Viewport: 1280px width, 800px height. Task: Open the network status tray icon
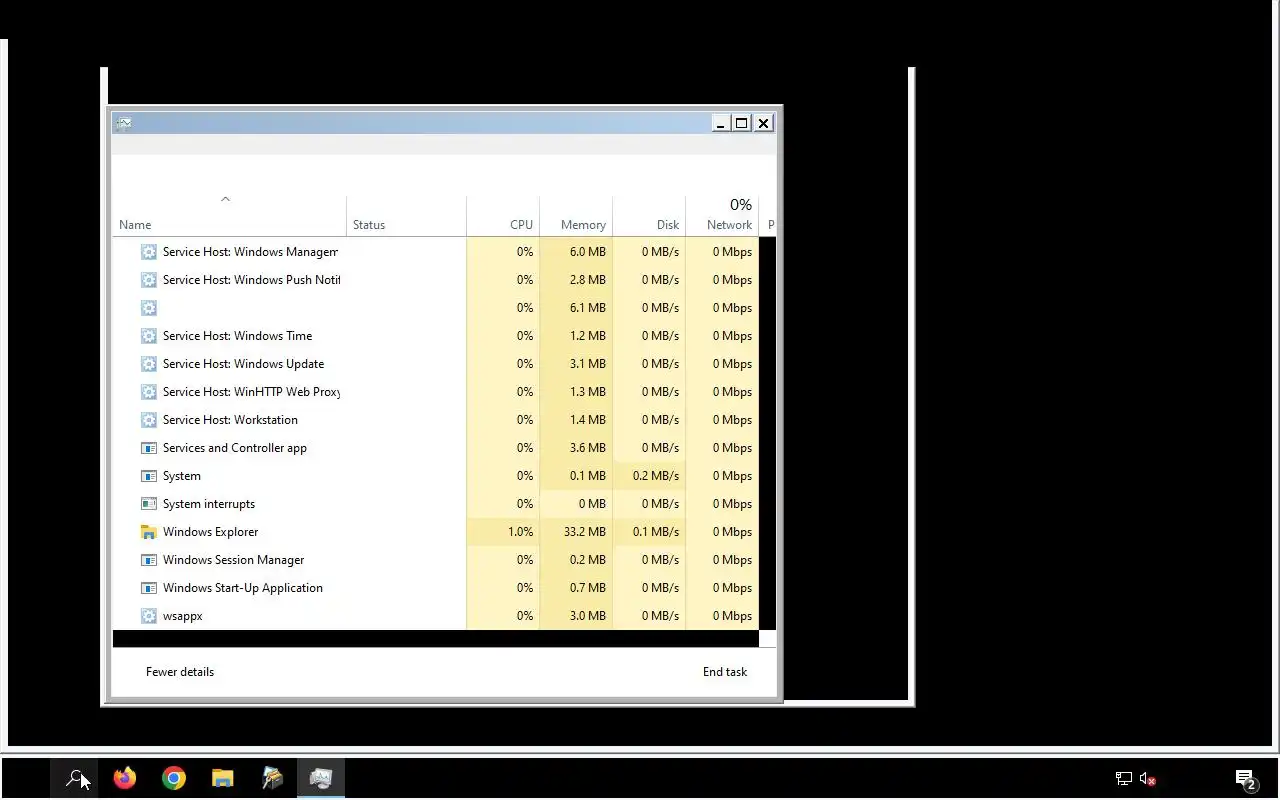tap(1124, 778)
